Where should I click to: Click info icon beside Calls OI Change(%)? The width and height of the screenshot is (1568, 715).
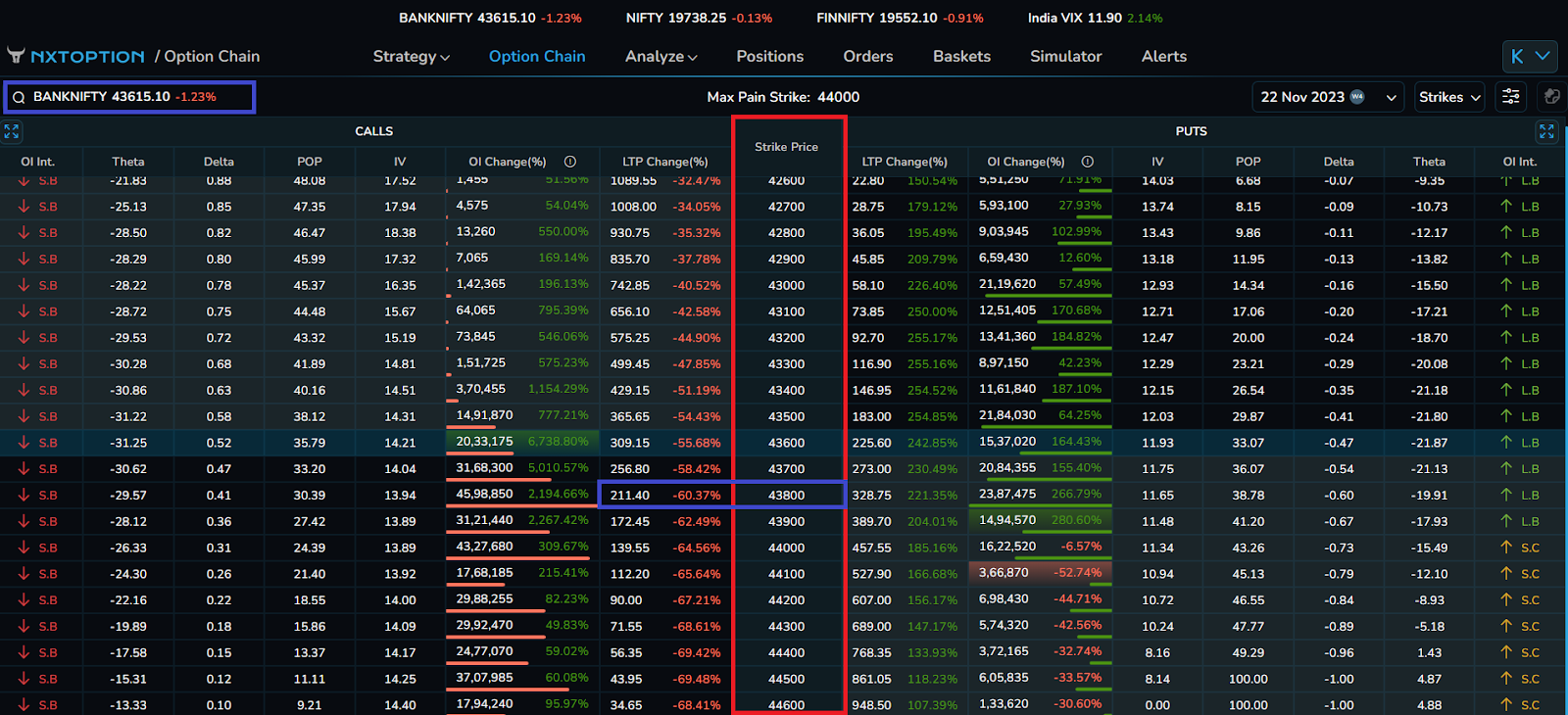pyautogui.click(x=570, y=162)
